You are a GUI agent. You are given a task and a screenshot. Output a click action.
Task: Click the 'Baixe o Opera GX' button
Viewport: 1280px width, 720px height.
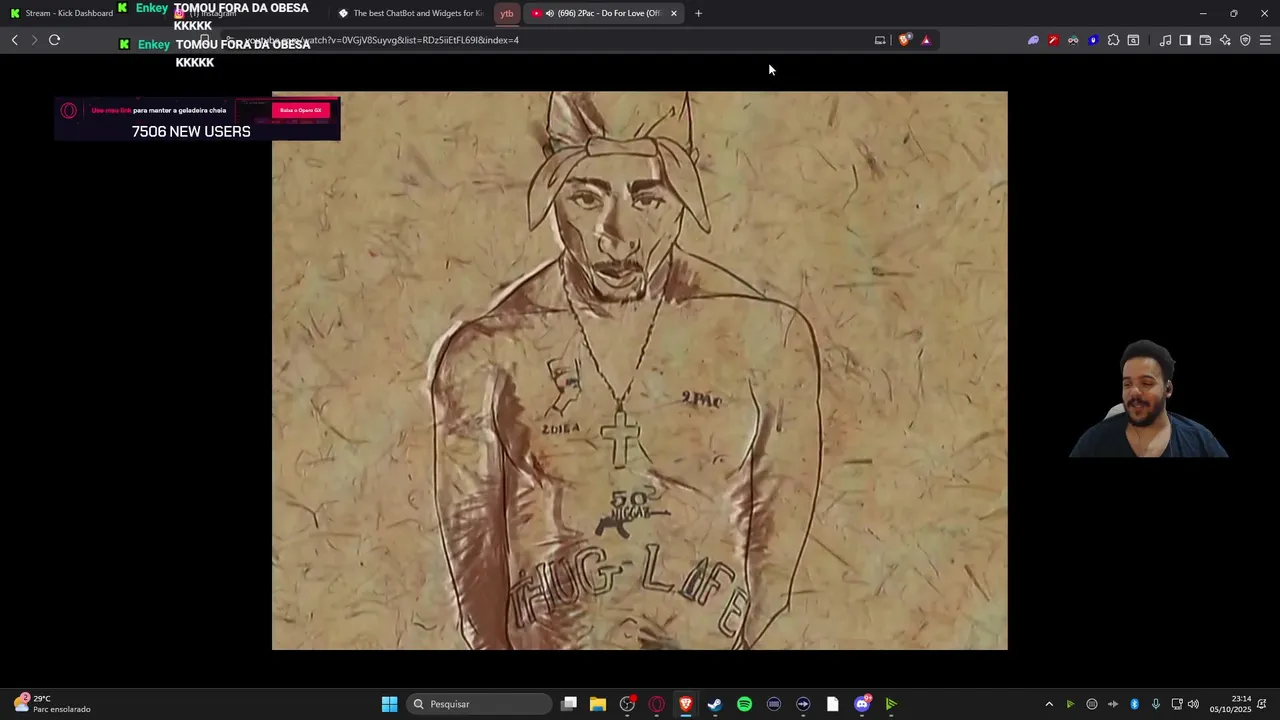pyautogui.click(x=301, y=110)
